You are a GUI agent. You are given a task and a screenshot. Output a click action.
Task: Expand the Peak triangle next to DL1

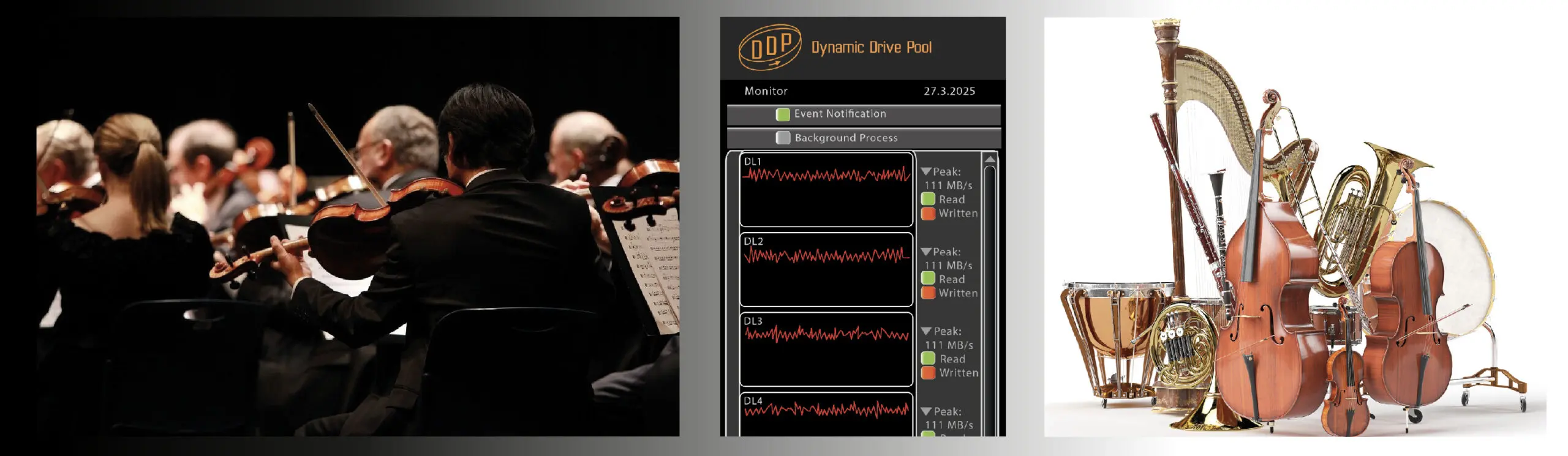pos(926,171)
